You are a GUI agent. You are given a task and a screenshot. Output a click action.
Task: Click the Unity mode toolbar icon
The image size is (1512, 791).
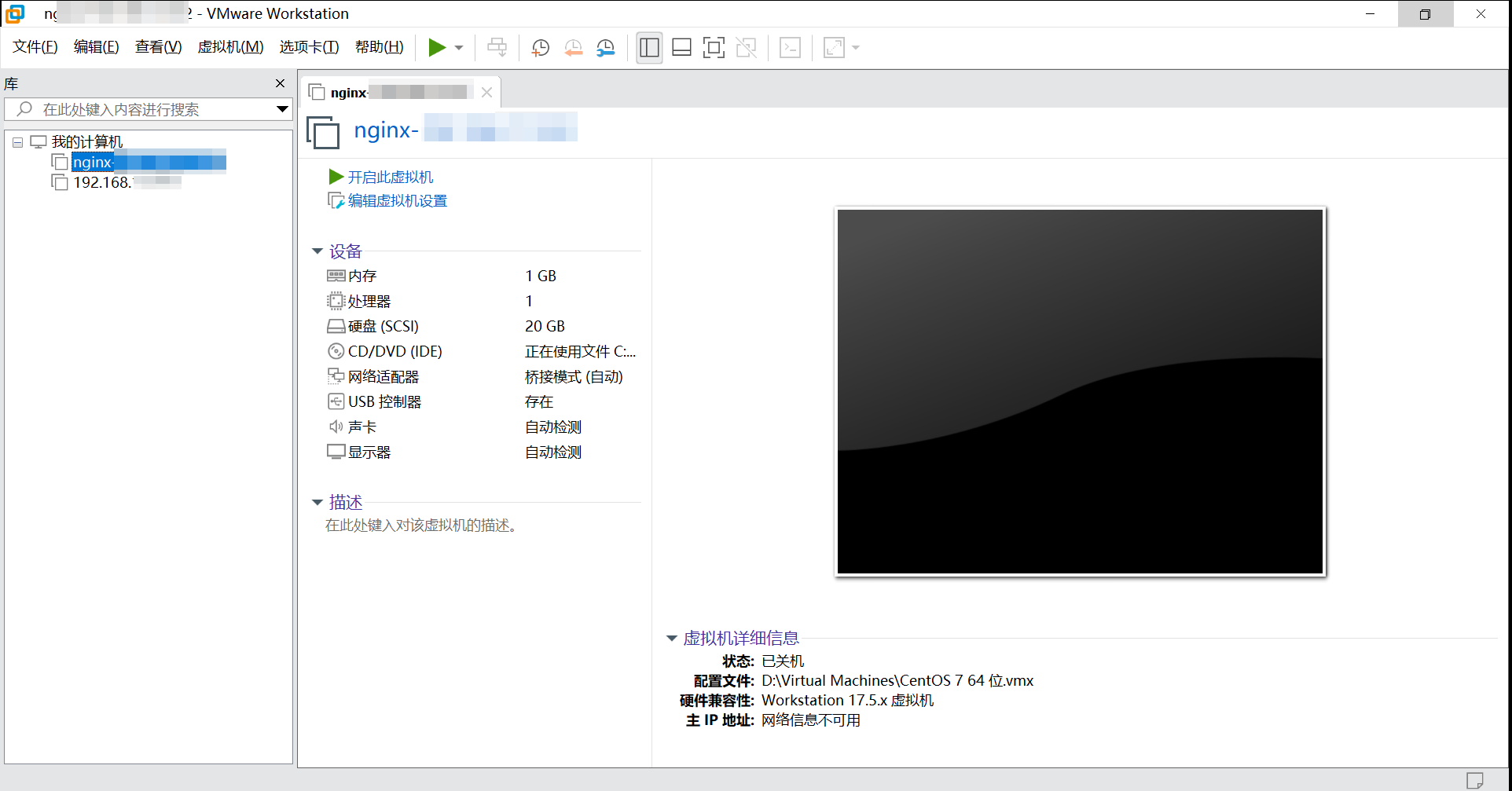point(746,48)
